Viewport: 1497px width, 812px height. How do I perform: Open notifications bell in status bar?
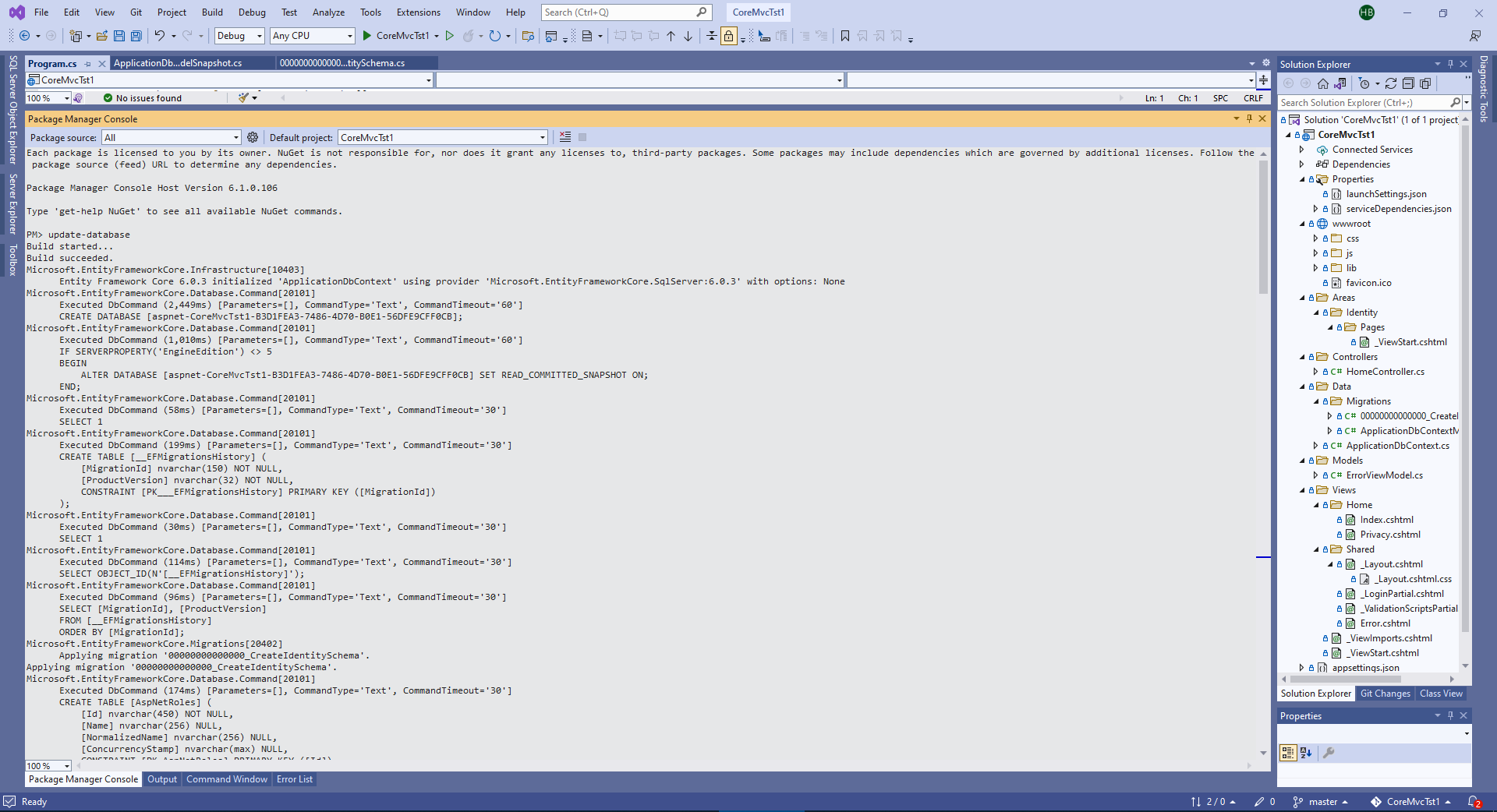coord(1474,802)
